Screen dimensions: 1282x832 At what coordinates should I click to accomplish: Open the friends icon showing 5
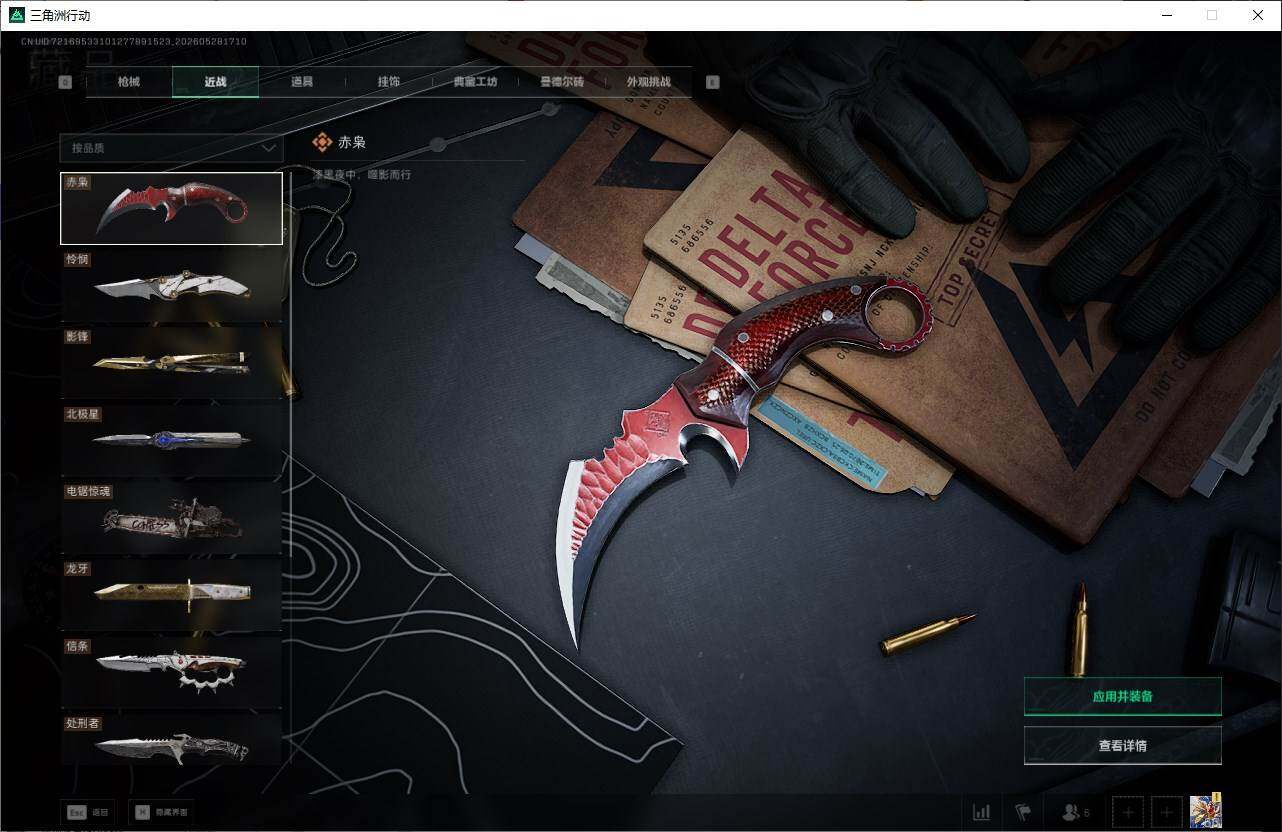pos(1075,812)
